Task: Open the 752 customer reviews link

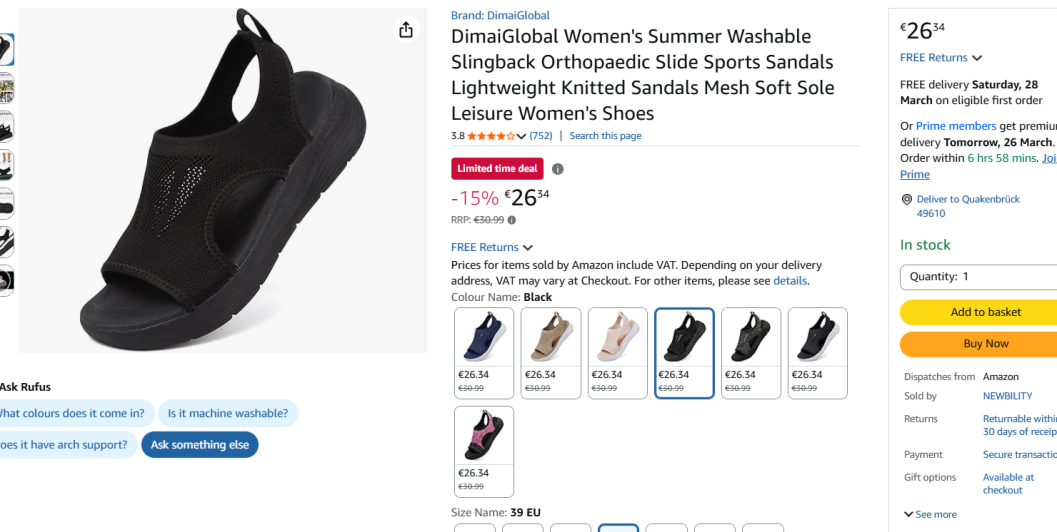Action: (x=541, y=136)
